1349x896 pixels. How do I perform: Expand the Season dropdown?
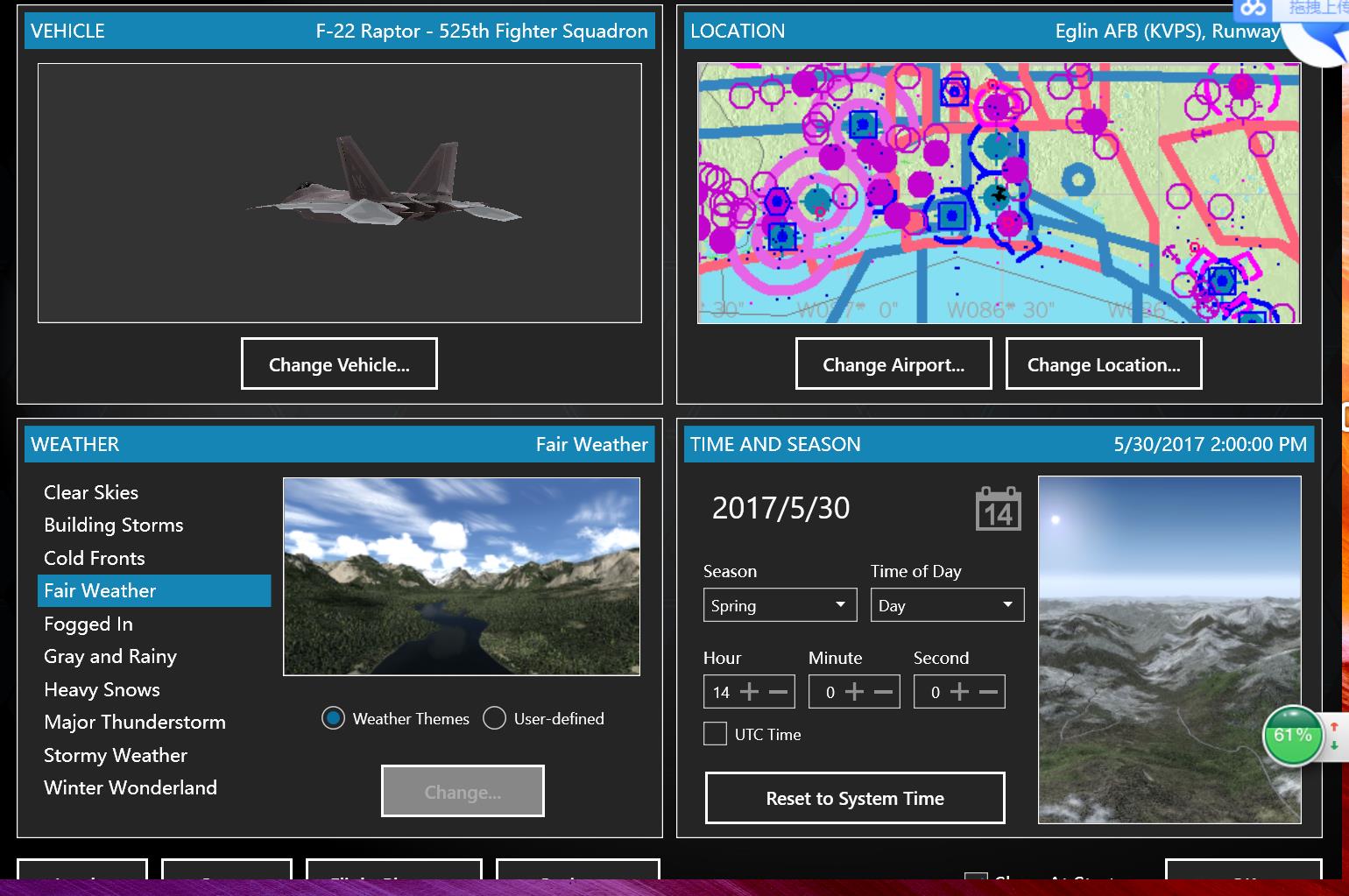tap(780, 605)
